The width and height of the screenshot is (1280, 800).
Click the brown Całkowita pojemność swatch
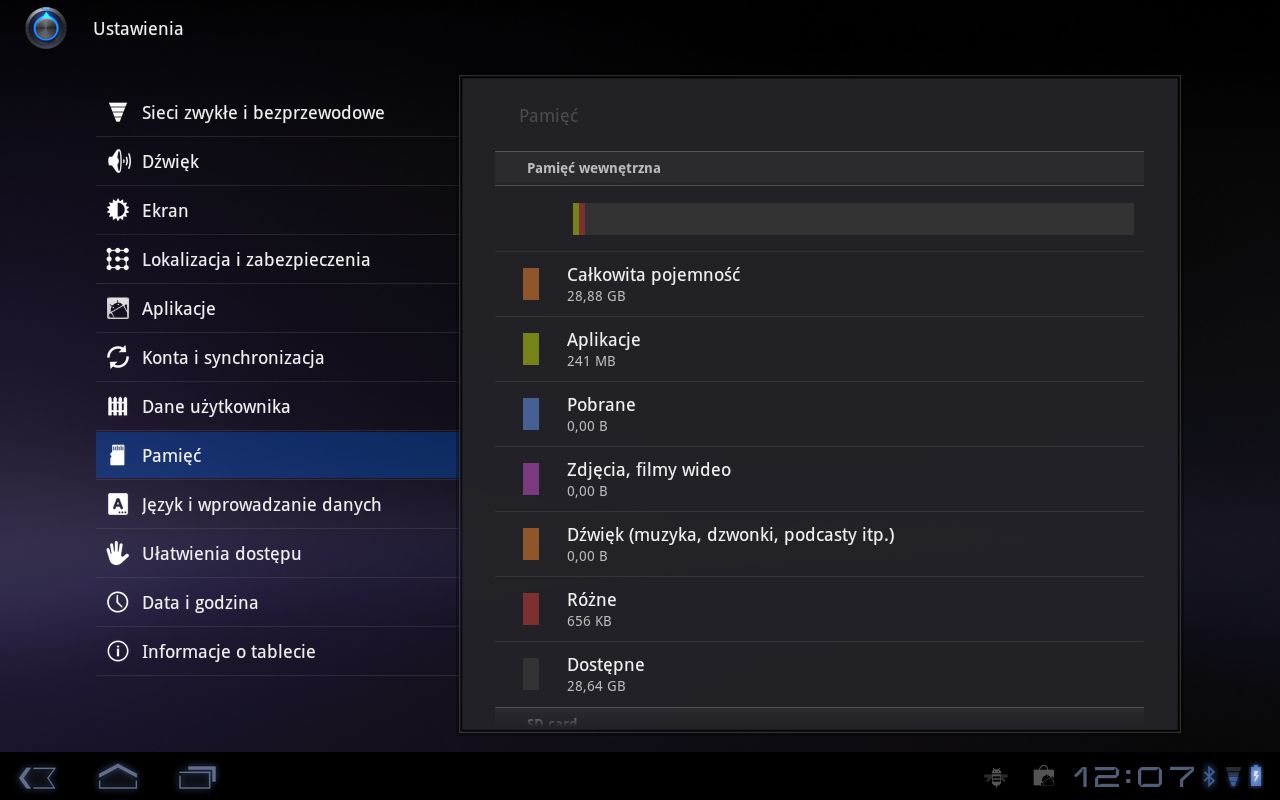[531, 284]
